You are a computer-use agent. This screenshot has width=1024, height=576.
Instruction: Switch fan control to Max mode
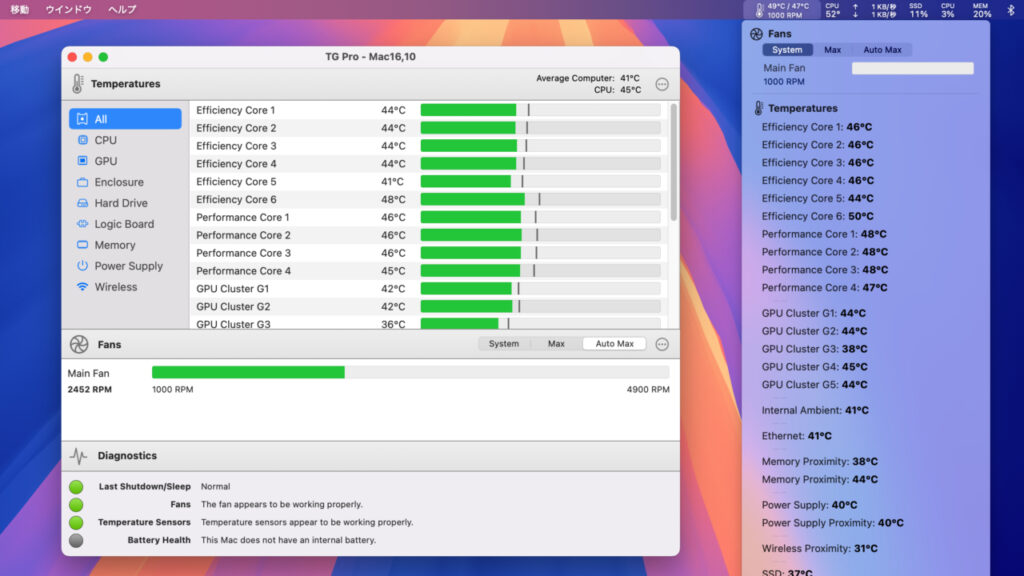point(556,343)
